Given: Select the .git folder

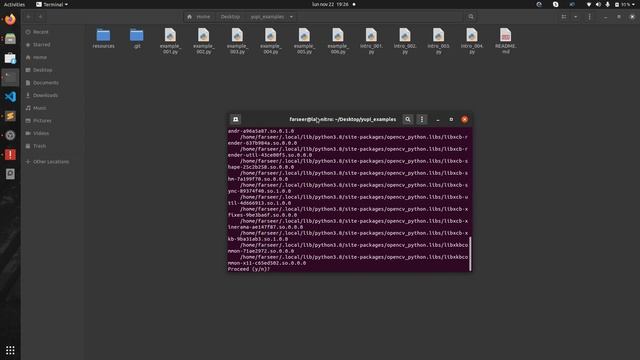Looking at the screenshot, I should (137, 38).
